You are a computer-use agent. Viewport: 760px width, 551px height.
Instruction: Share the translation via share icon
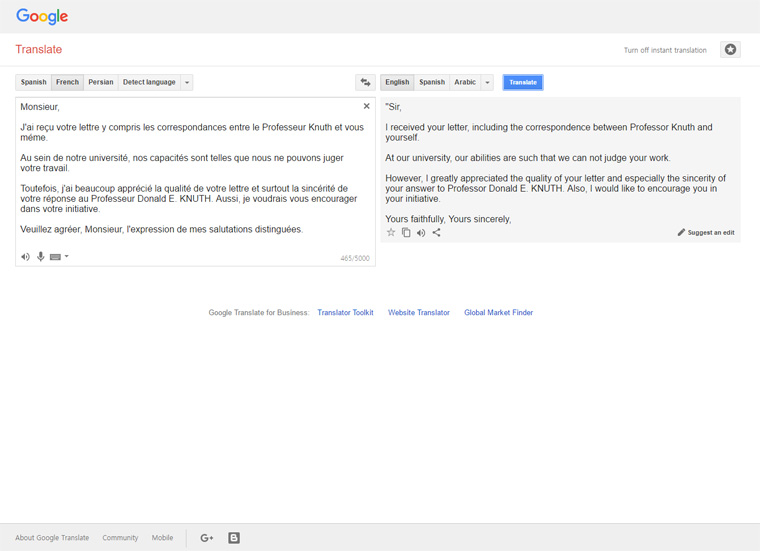436,233
